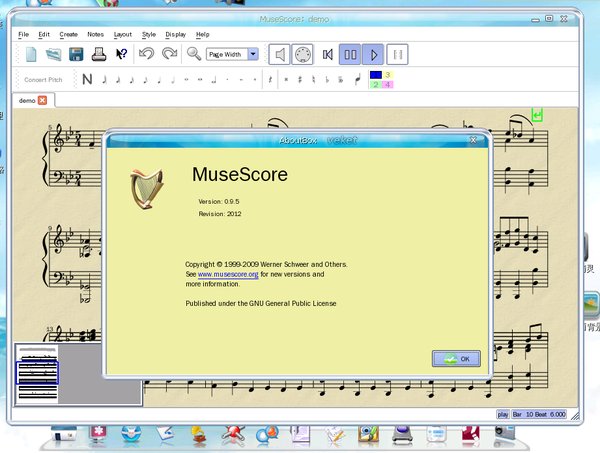Click the What's This help cursor icon
600x453 pixels.
pos(121,54)
